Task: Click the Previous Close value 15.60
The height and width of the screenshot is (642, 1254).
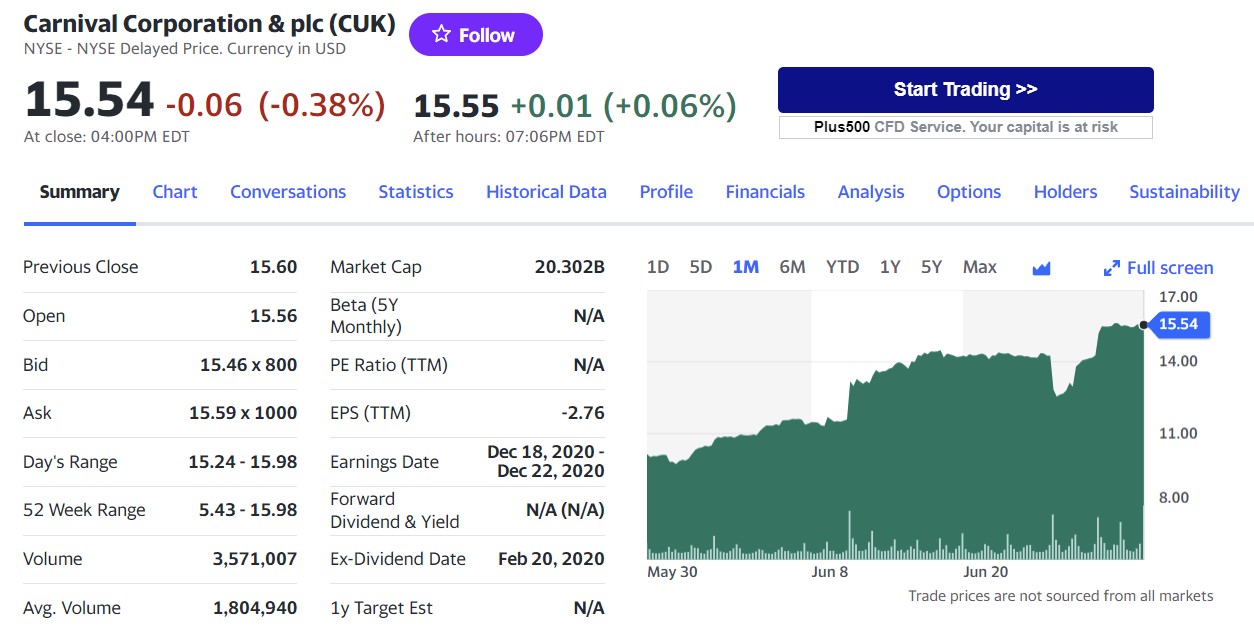Action: (x=274, y=267)
